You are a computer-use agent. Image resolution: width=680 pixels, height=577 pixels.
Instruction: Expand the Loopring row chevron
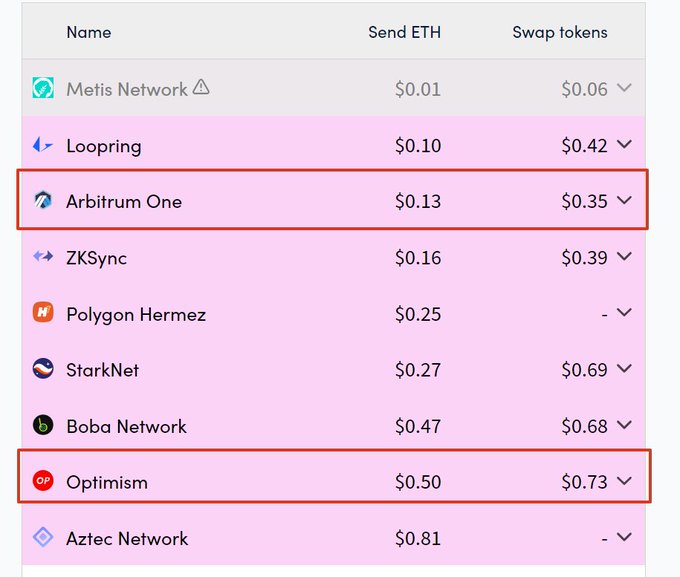pos(624,144)
